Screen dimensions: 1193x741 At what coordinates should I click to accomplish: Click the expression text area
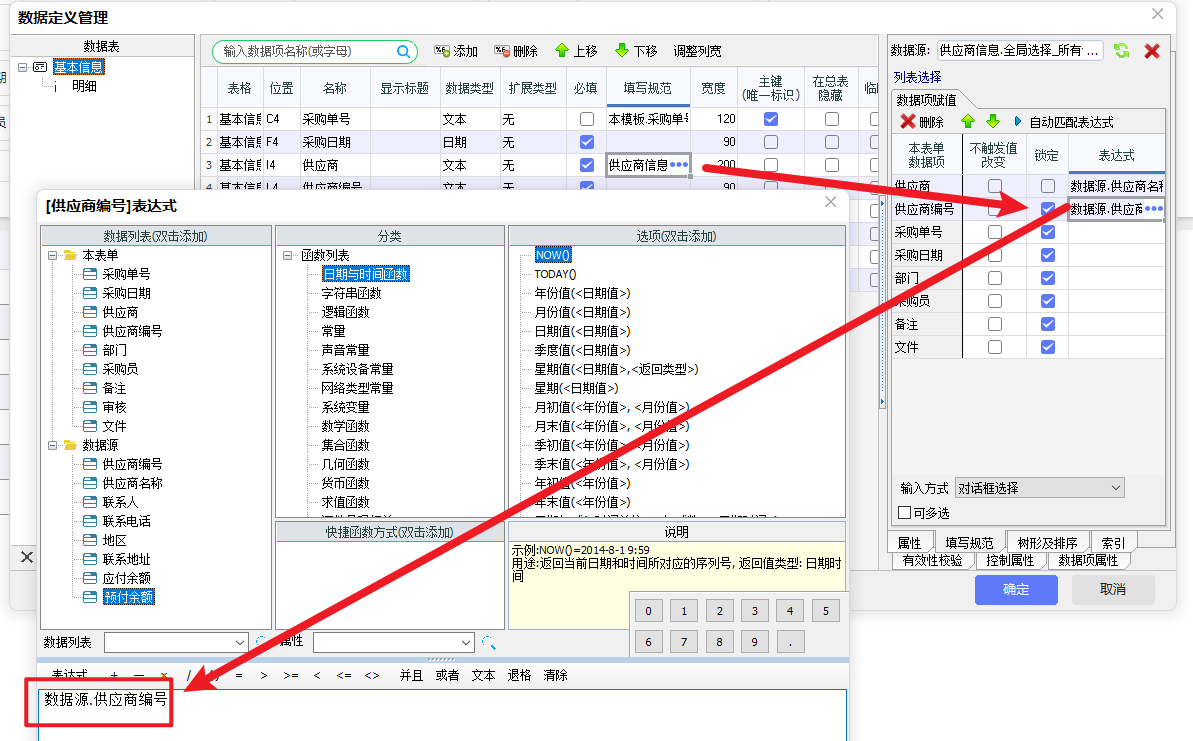(442, 714)
